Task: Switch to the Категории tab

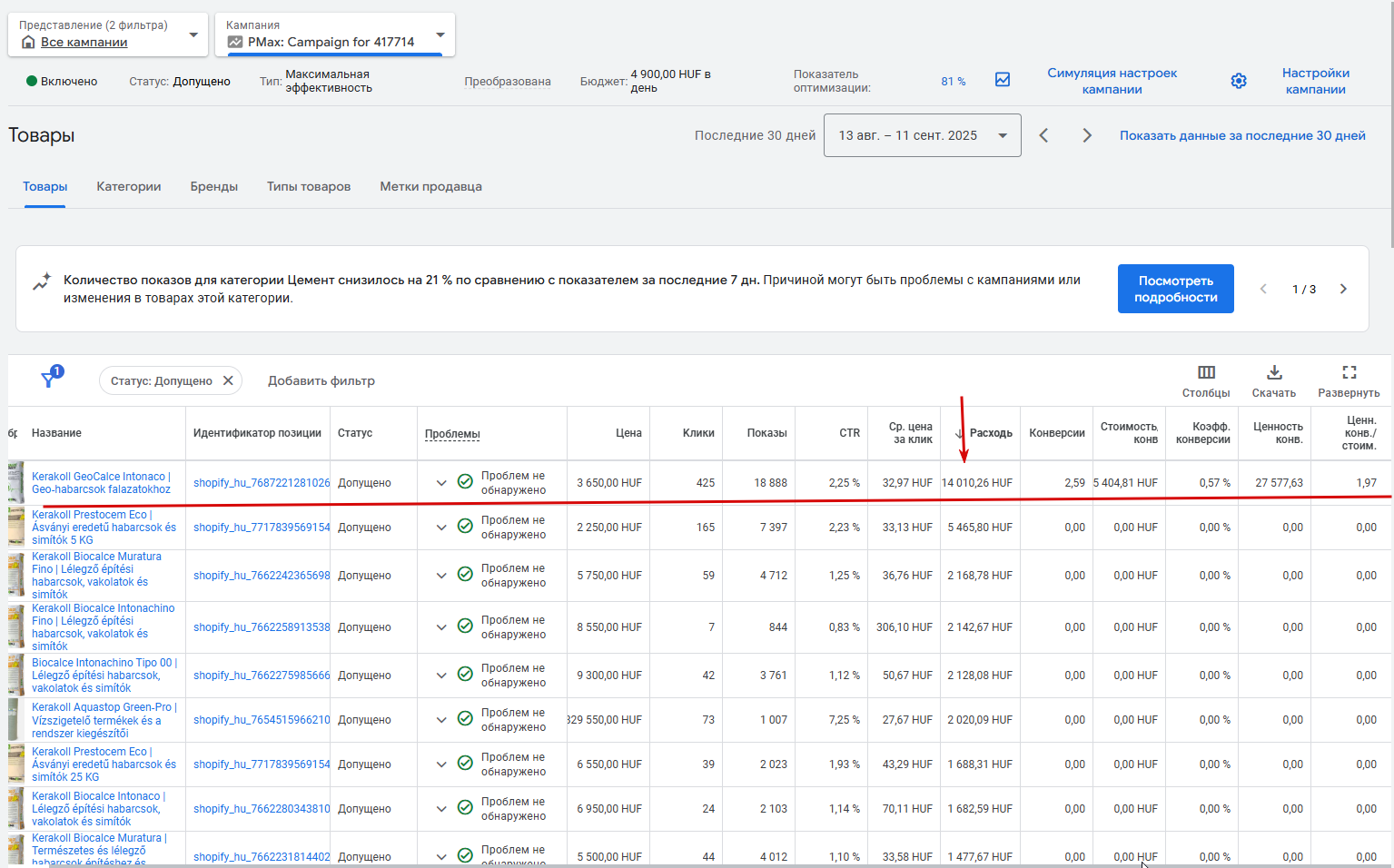Action: [x=129, y=186]
